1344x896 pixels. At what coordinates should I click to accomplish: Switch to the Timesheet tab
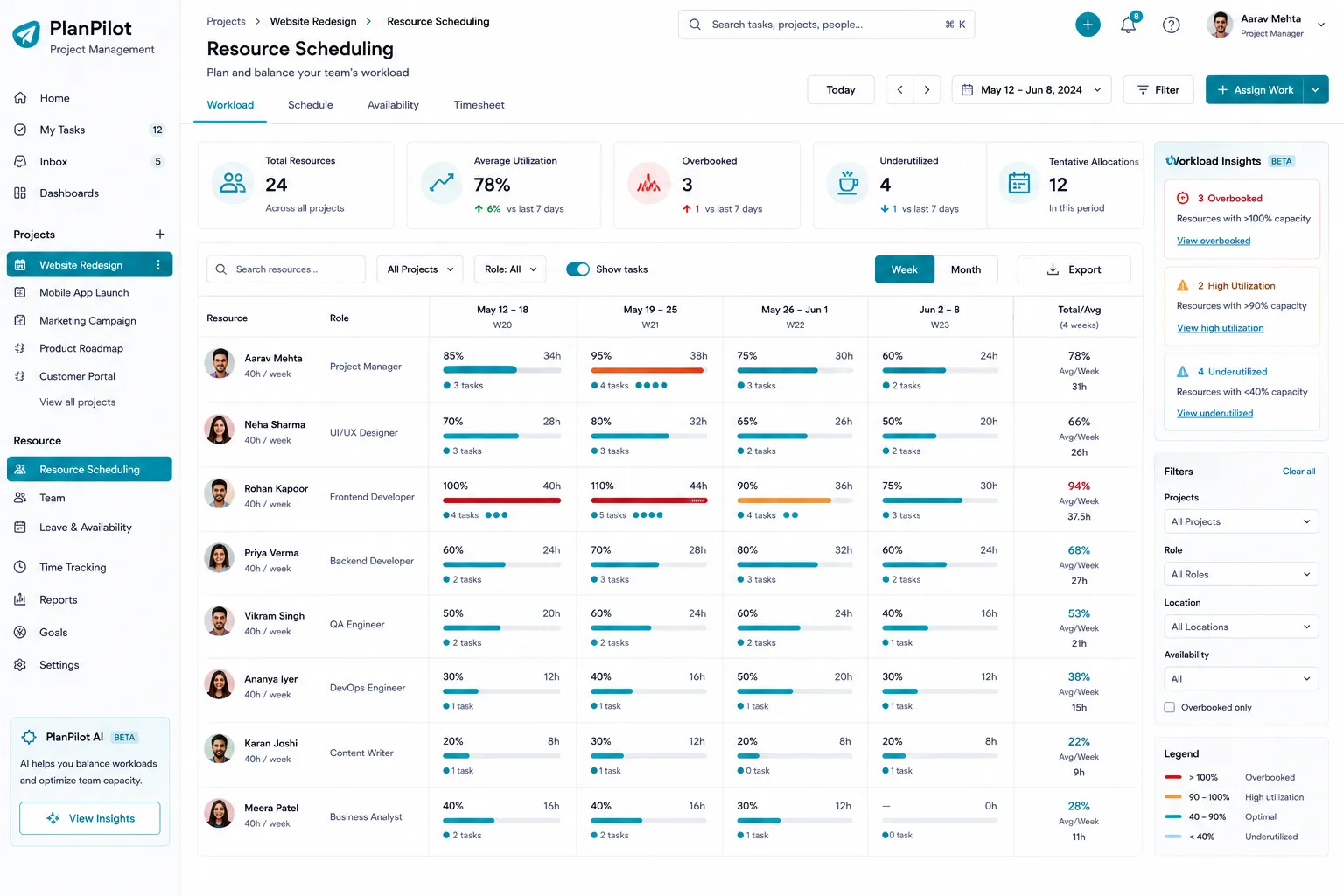coord(479,105)
